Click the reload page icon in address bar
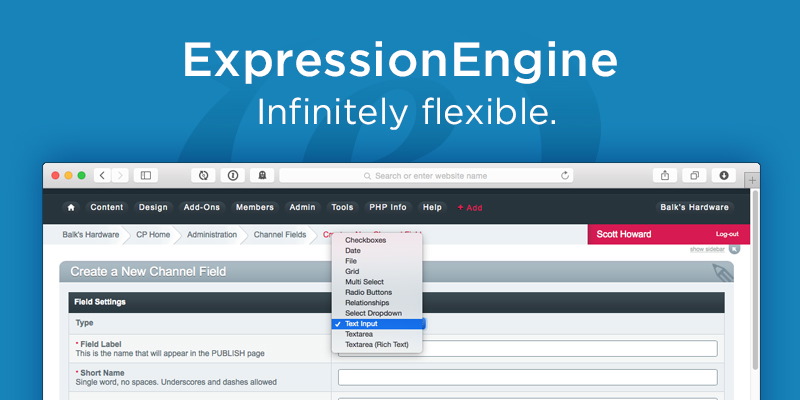800x400 pixels. 565,176
